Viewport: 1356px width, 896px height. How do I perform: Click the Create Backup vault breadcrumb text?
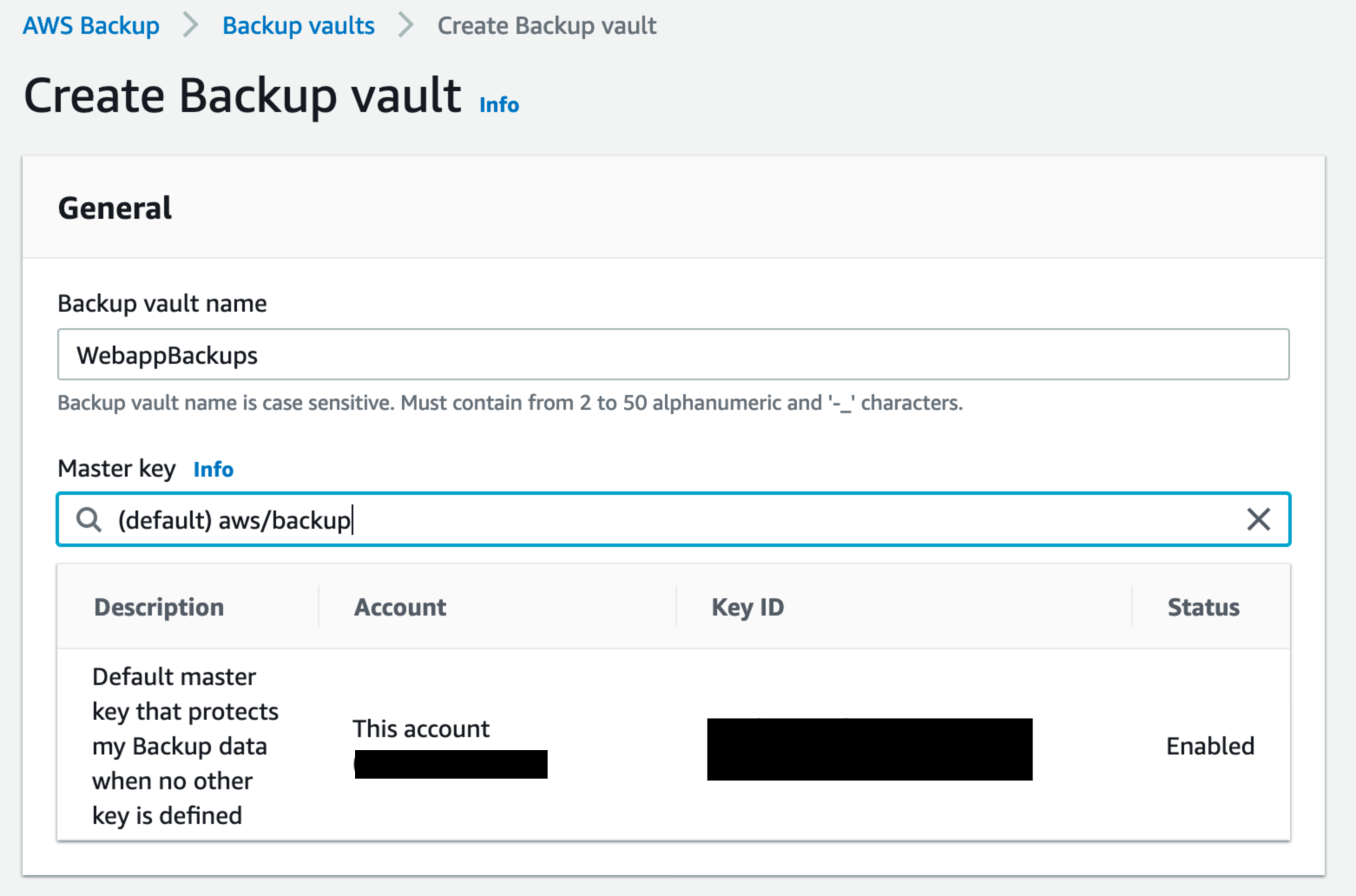[x=547, y=25]
